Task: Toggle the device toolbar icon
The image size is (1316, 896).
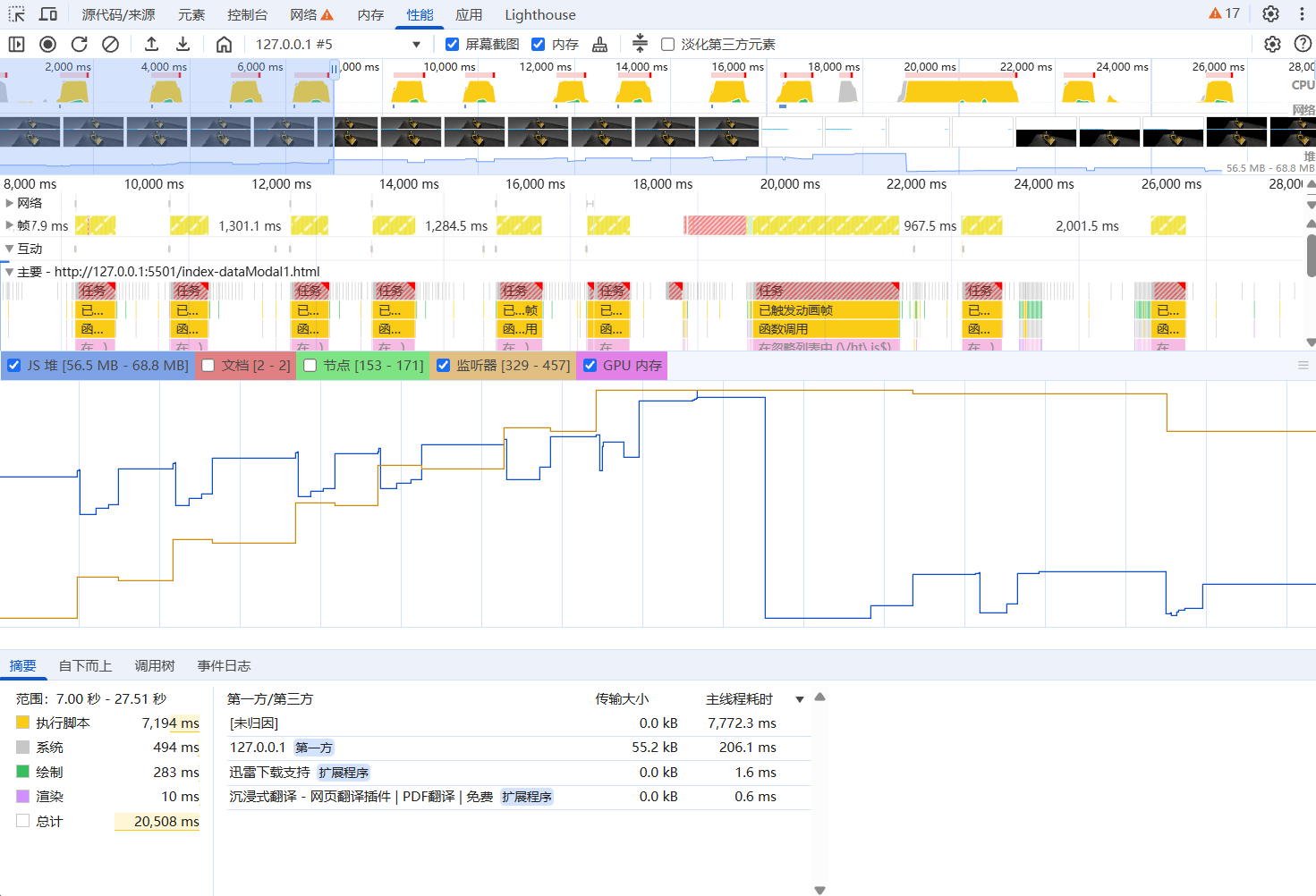Action: coord(48,14)
